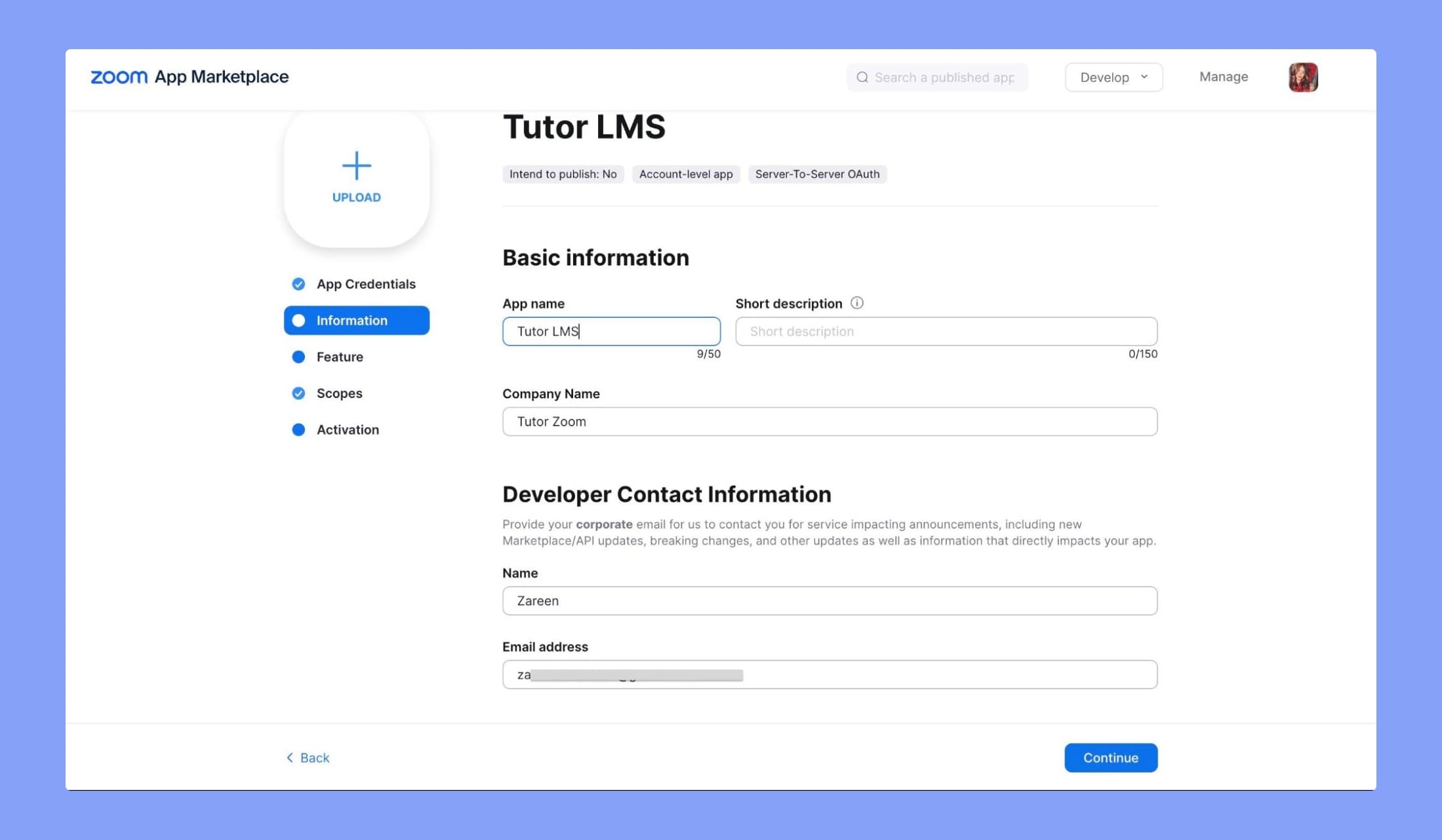Select the Activation step indicator
1442x840 pixels.
tap(298, 430)
